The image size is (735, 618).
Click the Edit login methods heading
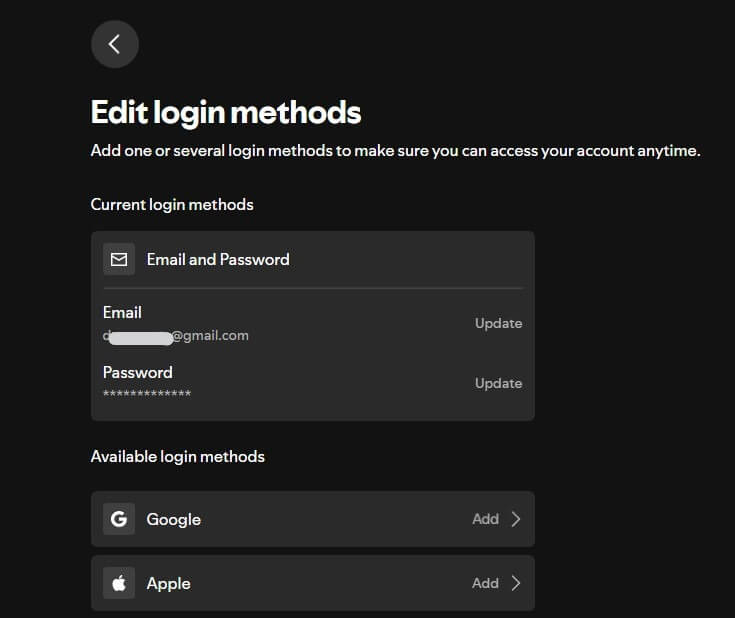coord(226,112)
